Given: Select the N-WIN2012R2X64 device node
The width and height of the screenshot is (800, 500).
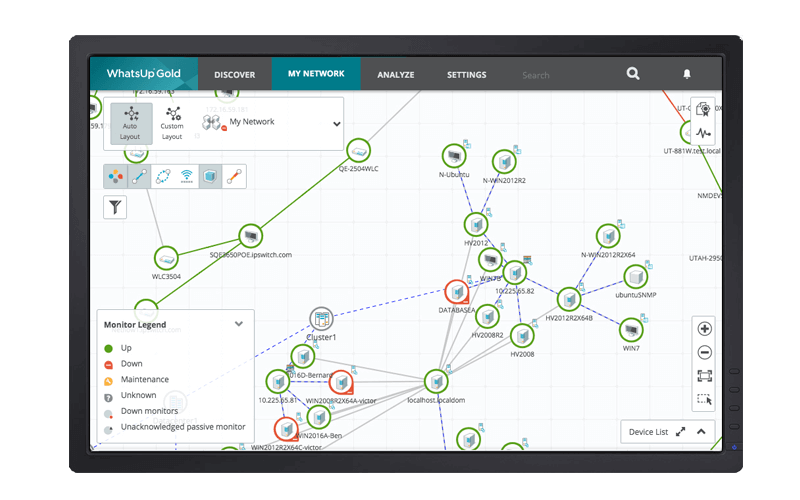Looking at the screenshot, I should tap(608, 236).
